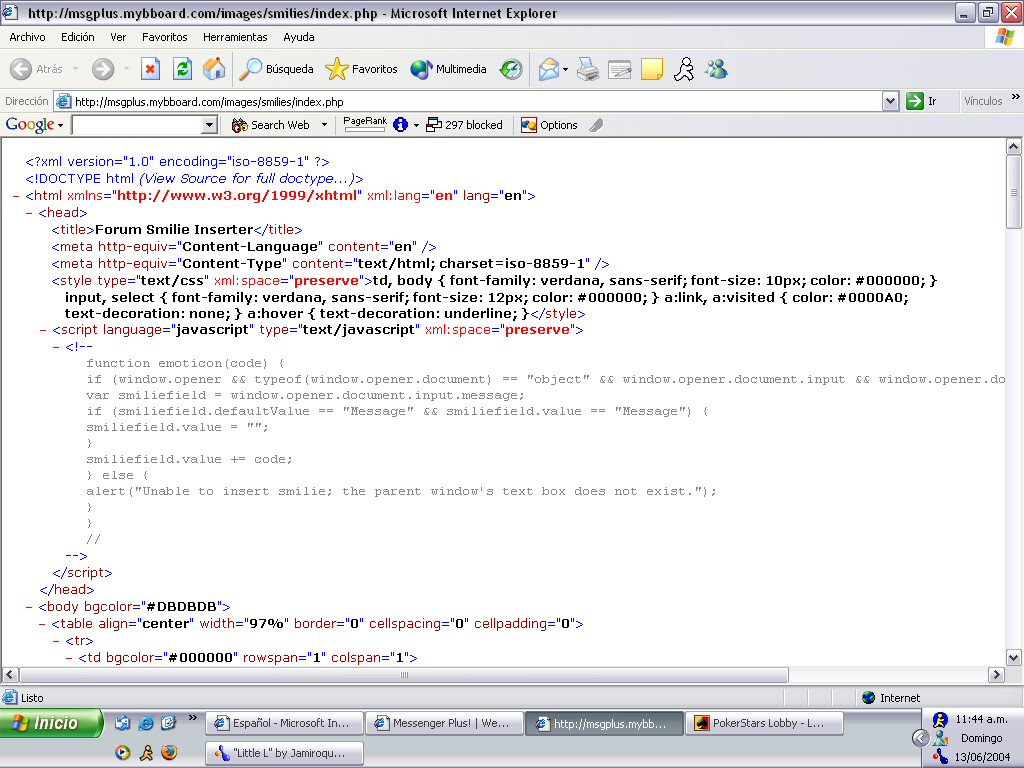Switch to "Little L" by Jamiroquai taskbar item
1024x768 pixels.
tap(285, 753)
